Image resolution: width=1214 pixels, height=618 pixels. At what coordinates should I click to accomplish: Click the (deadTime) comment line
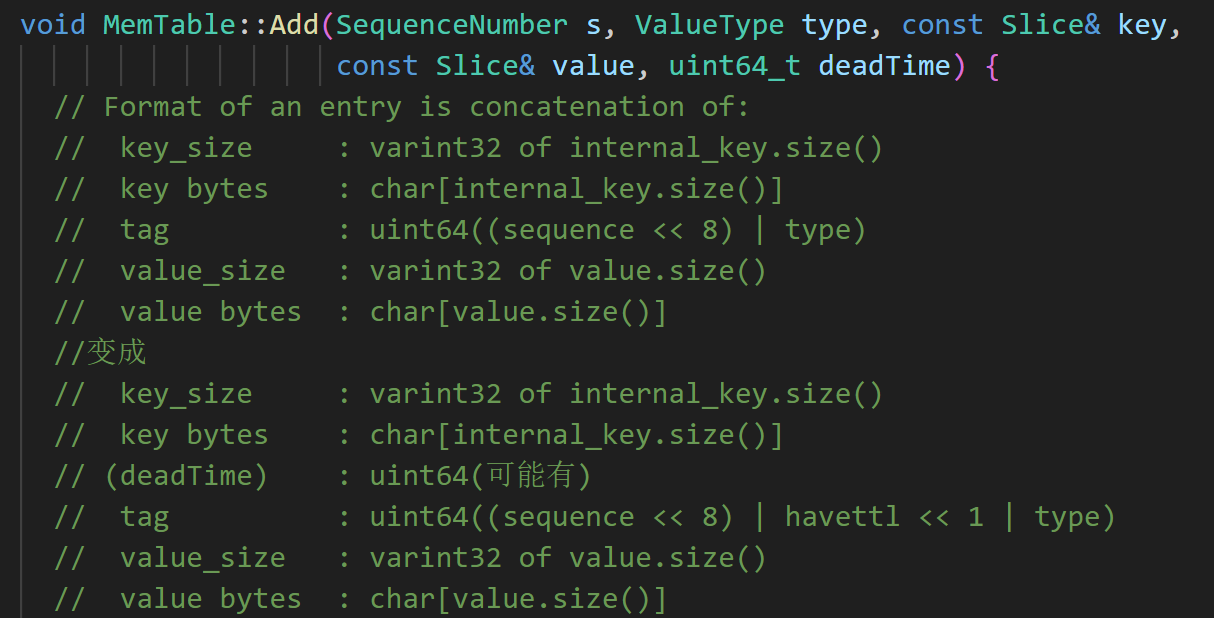[x=323, y=476]
